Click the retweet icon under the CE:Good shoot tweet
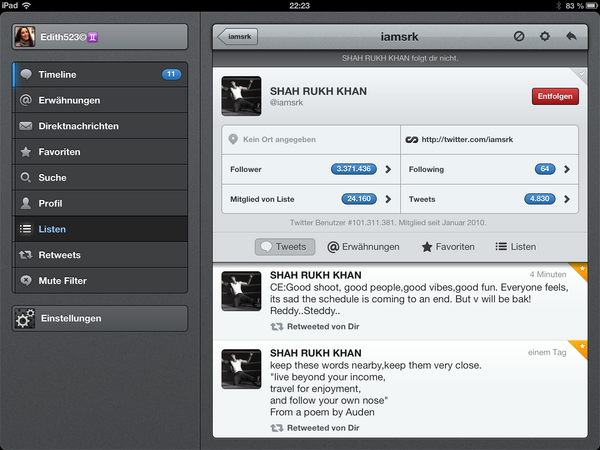This screenshot has height=450, width=600. (x=277, y=326)
